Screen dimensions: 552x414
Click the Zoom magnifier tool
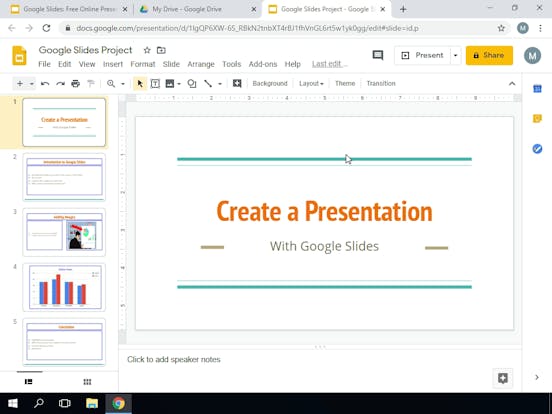(x=111, y=83)
